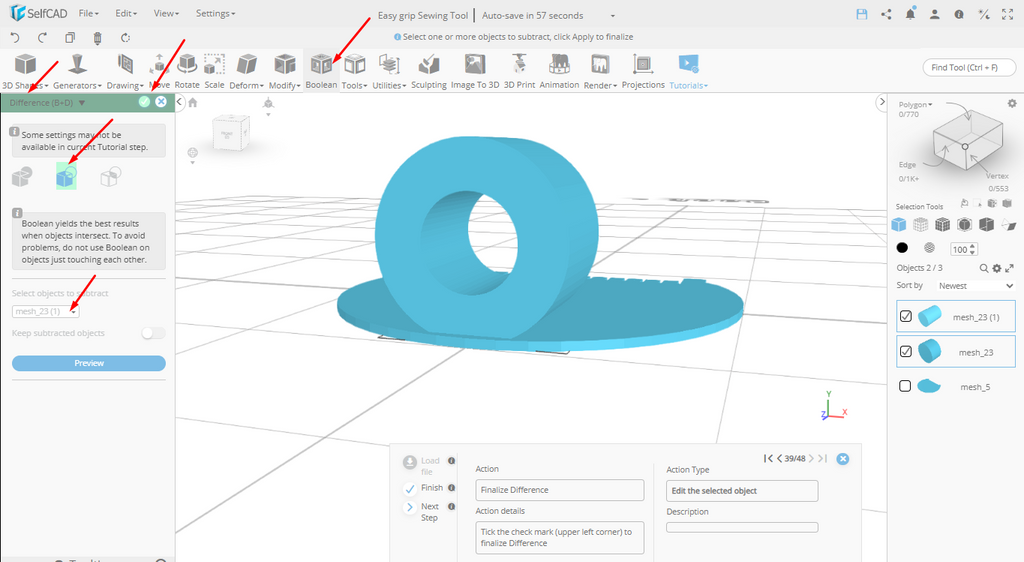Select the Scale tool
Viewport: 1024px width, 562px height.
coord(214,72)
